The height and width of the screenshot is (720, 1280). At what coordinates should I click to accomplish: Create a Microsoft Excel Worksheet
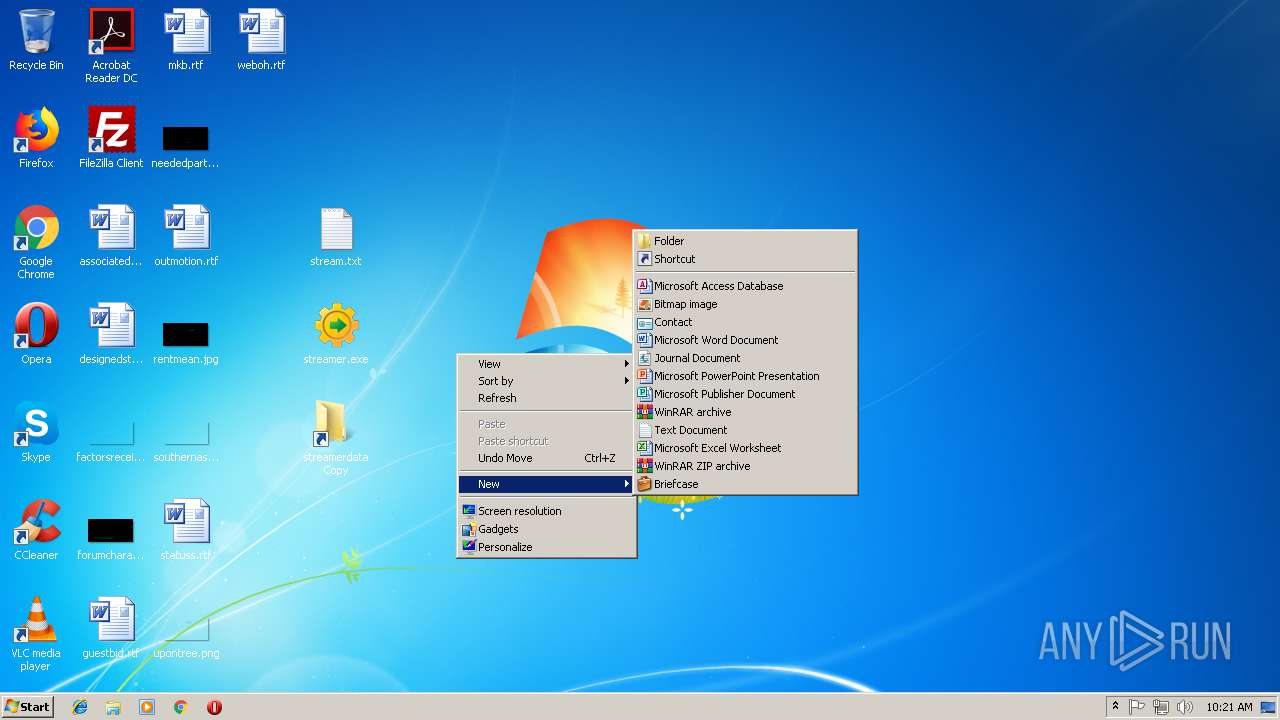745,448
